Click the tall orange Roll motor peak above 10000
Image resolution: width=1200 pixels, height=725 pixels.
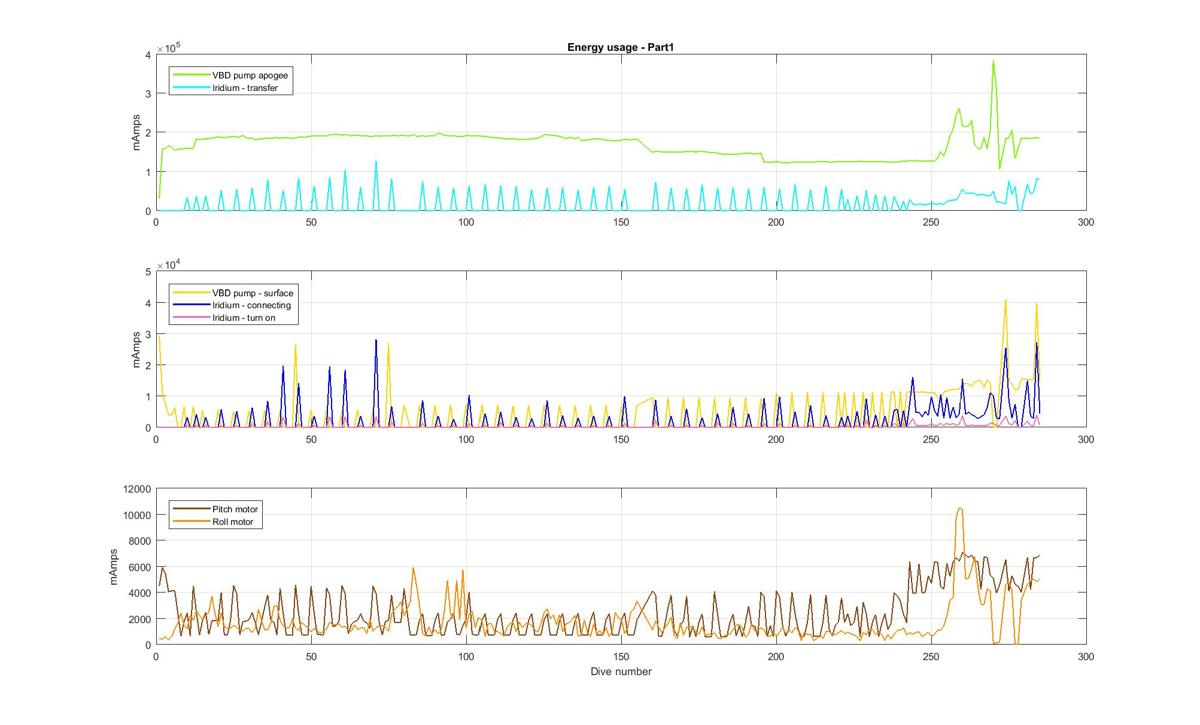click(960, 509)
